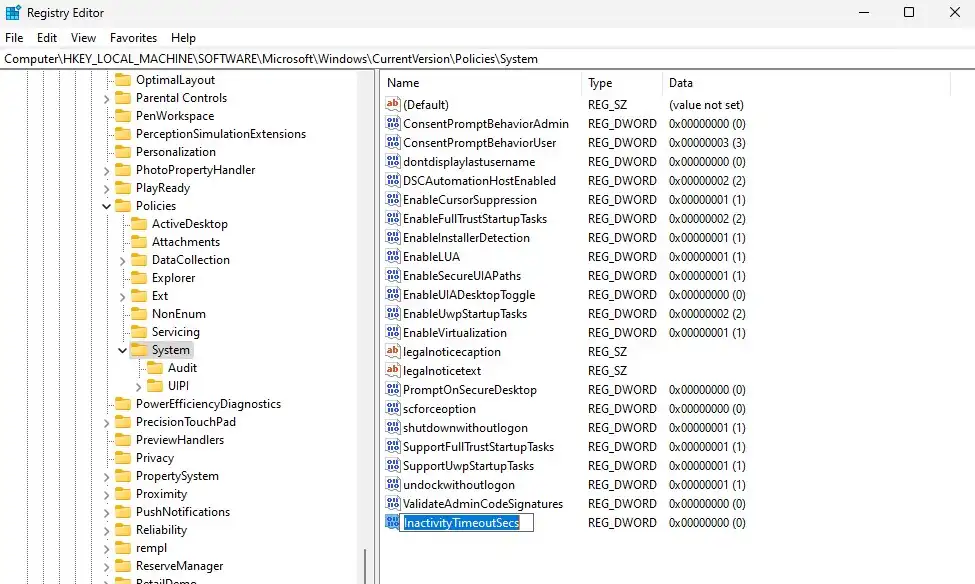Click the Personalization folder icon
975x584 pixels.
123,152
